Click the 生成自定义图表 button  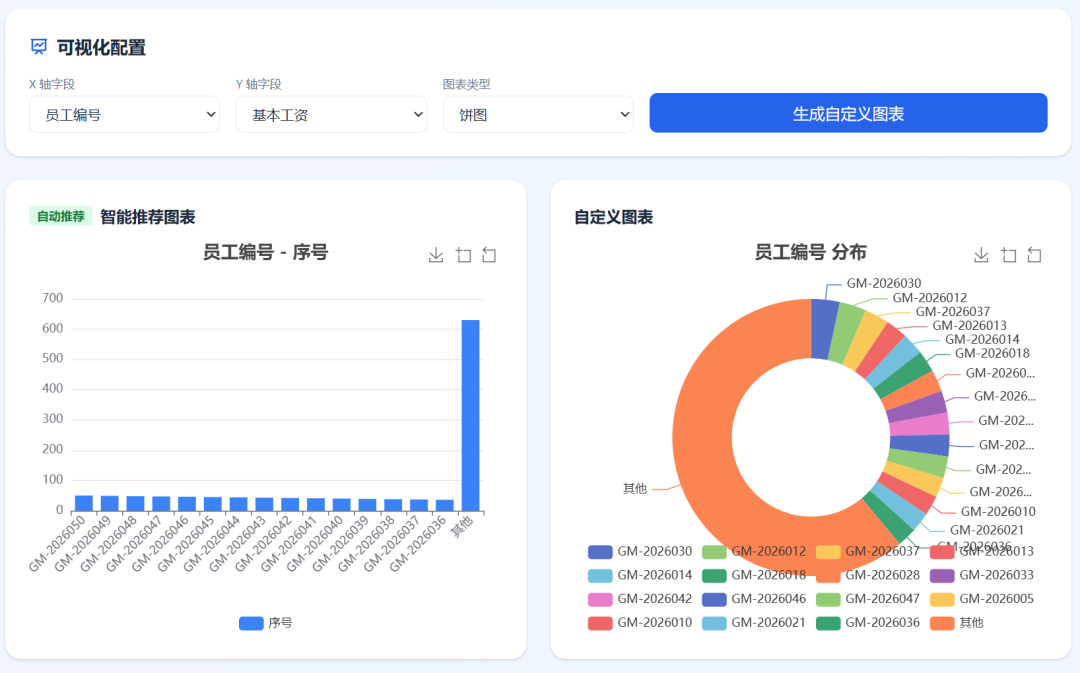click(849, 113)
